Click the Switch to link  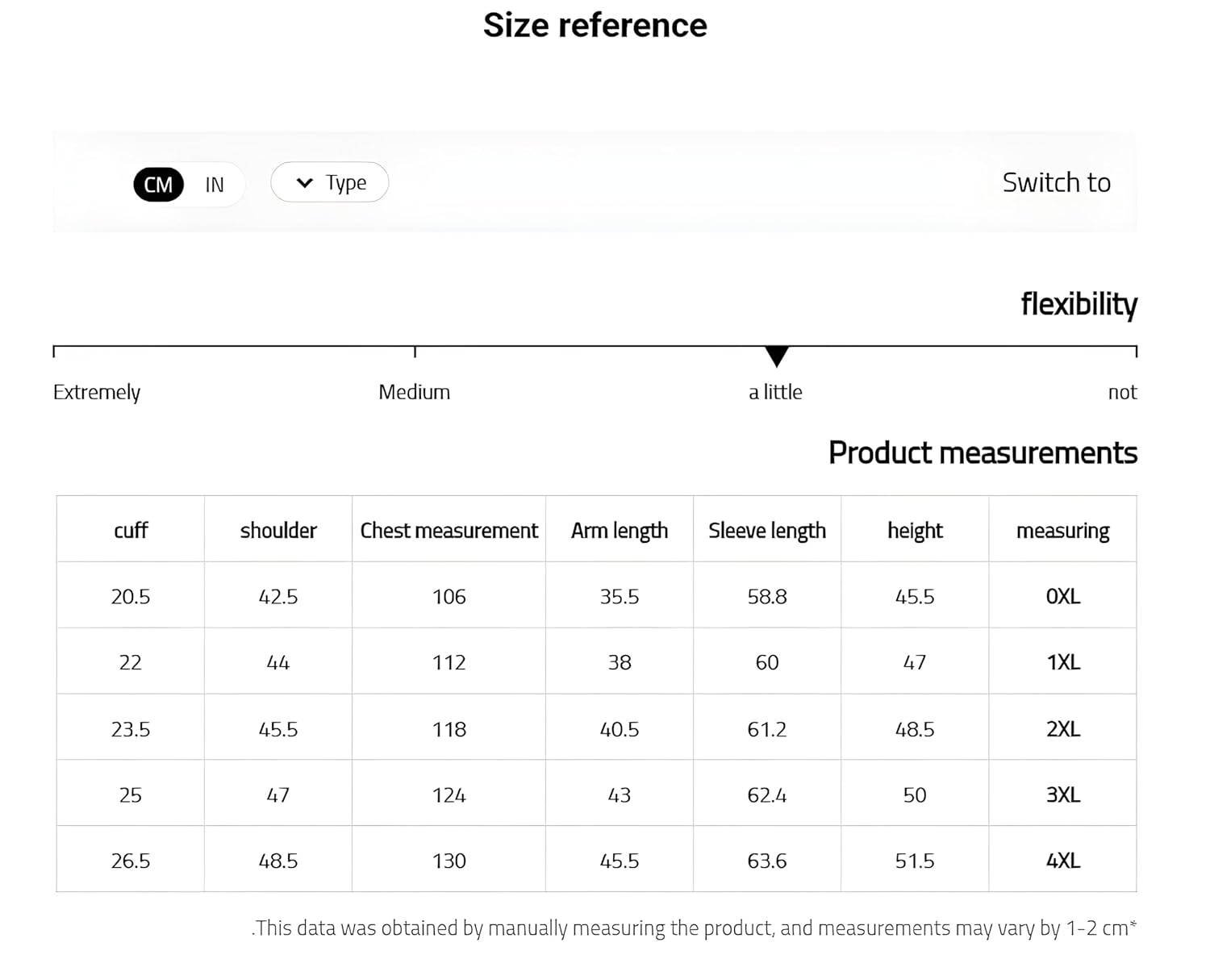click(x=1056, y=182)
